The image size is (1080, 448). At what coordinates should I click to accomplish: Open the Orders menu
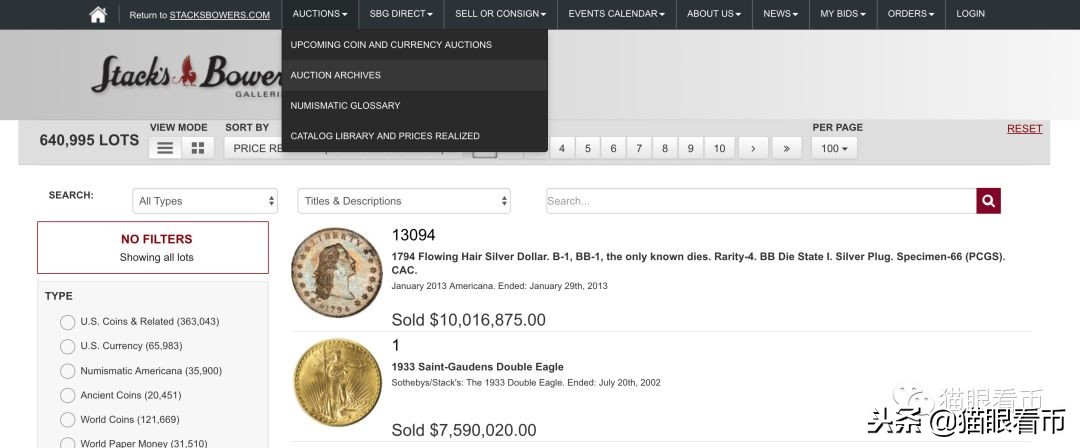911,14
